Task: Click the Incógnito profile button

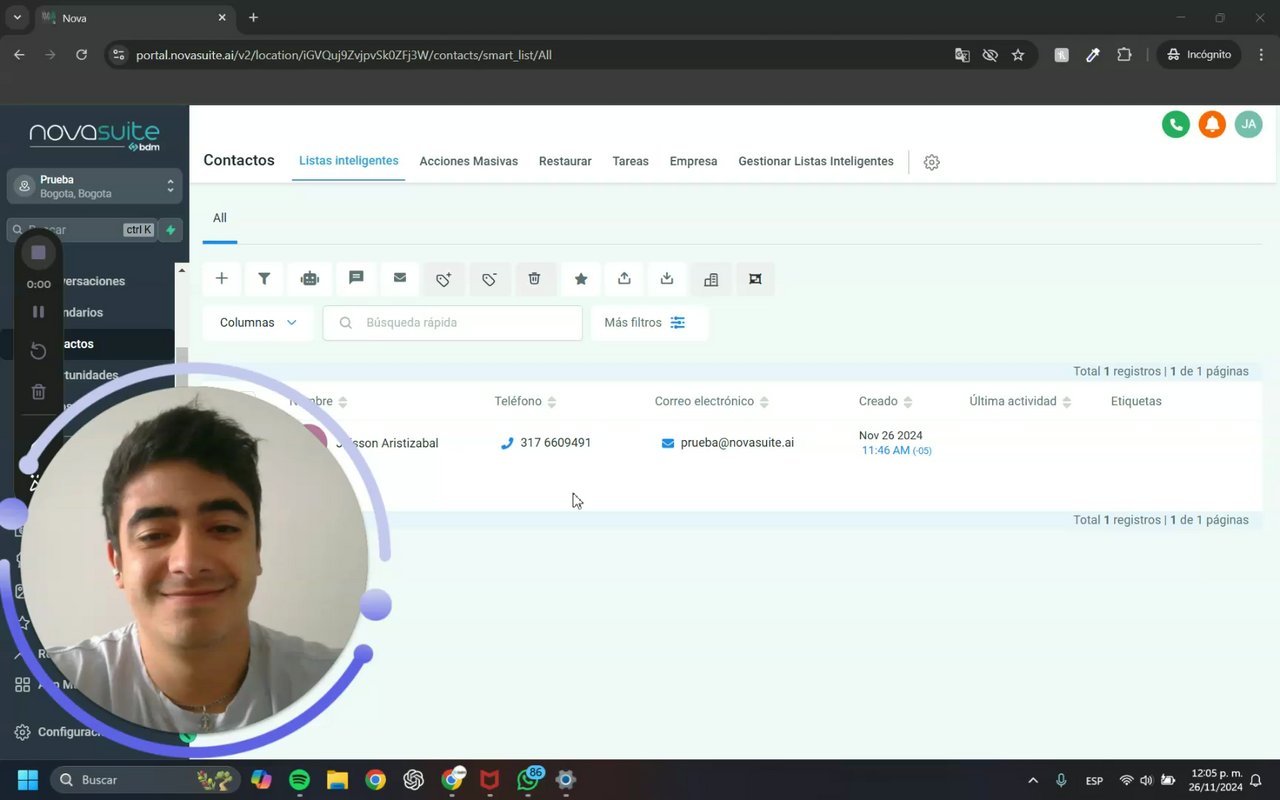Action: click(x=1199, y=55)
